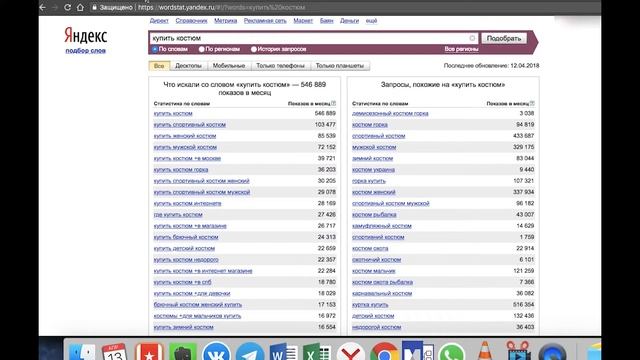Select Последнее обновление: 12.04.2018 text
This screenshot has width=640, height=360.
(491, 66)
